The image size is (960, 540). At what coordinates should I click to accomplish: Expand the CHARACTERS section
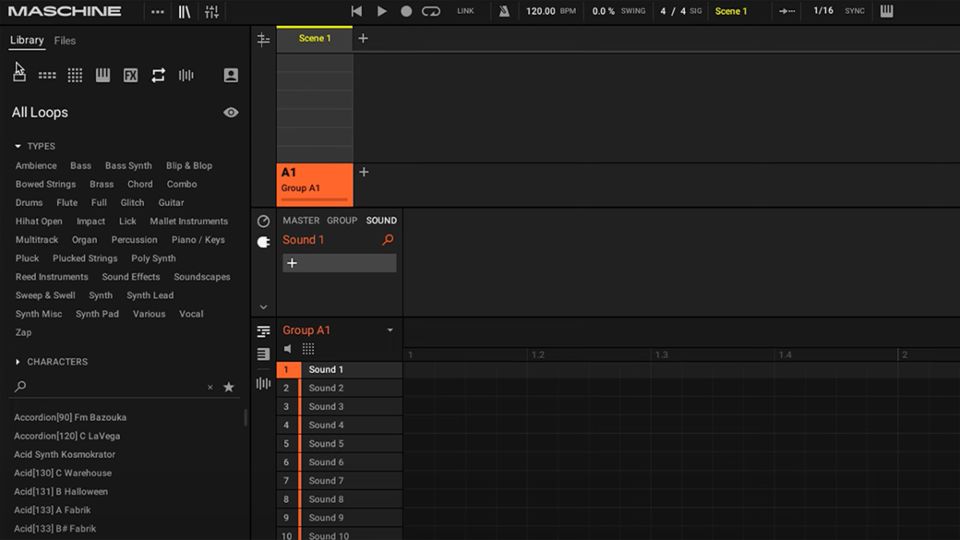pyautogui.click(x=18, y=362)
